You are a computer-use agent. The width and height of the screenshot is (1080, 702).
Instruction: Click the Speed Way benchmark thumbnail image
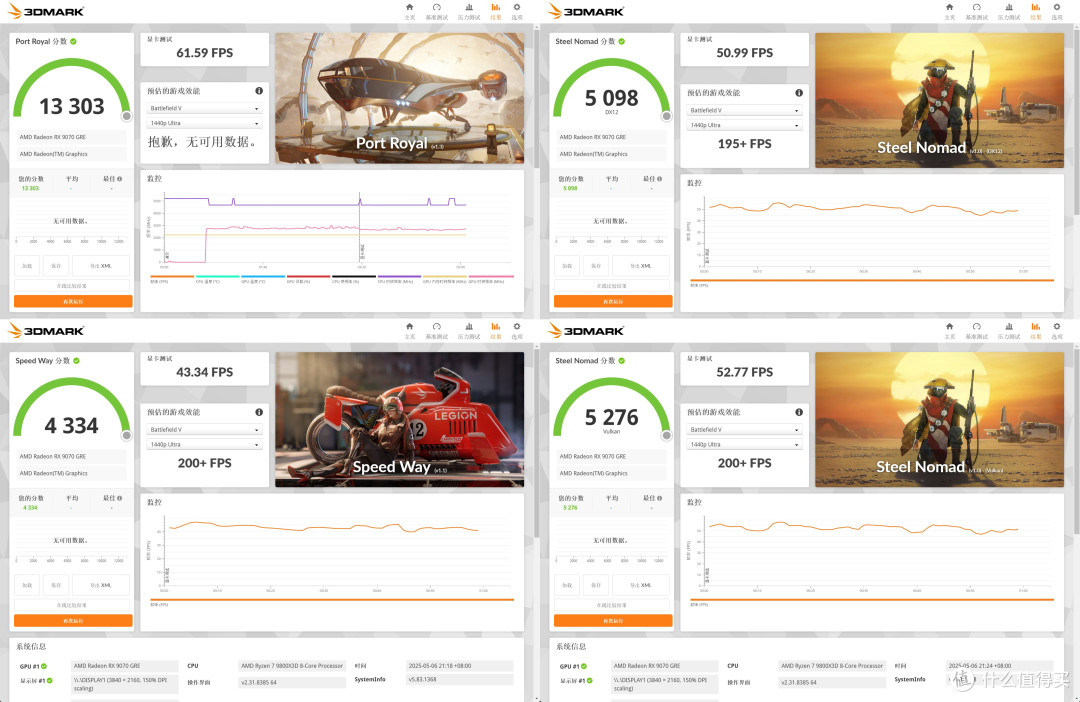399,420
